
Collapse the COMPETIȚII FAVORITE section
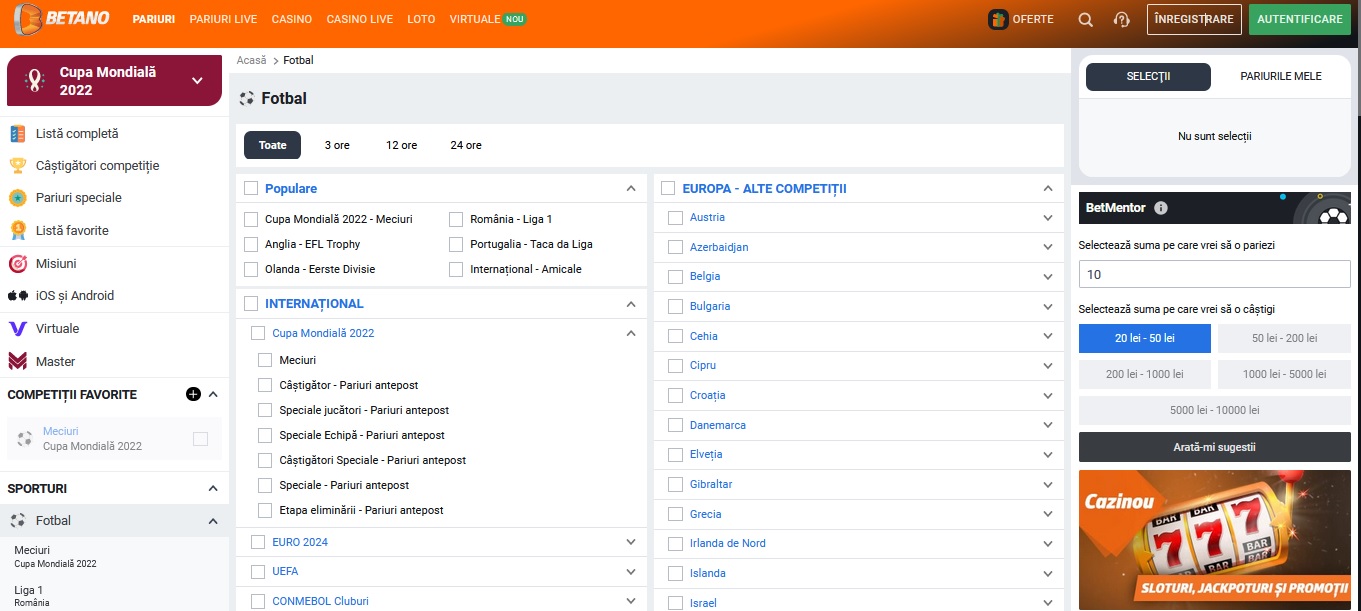pos(213,395)
